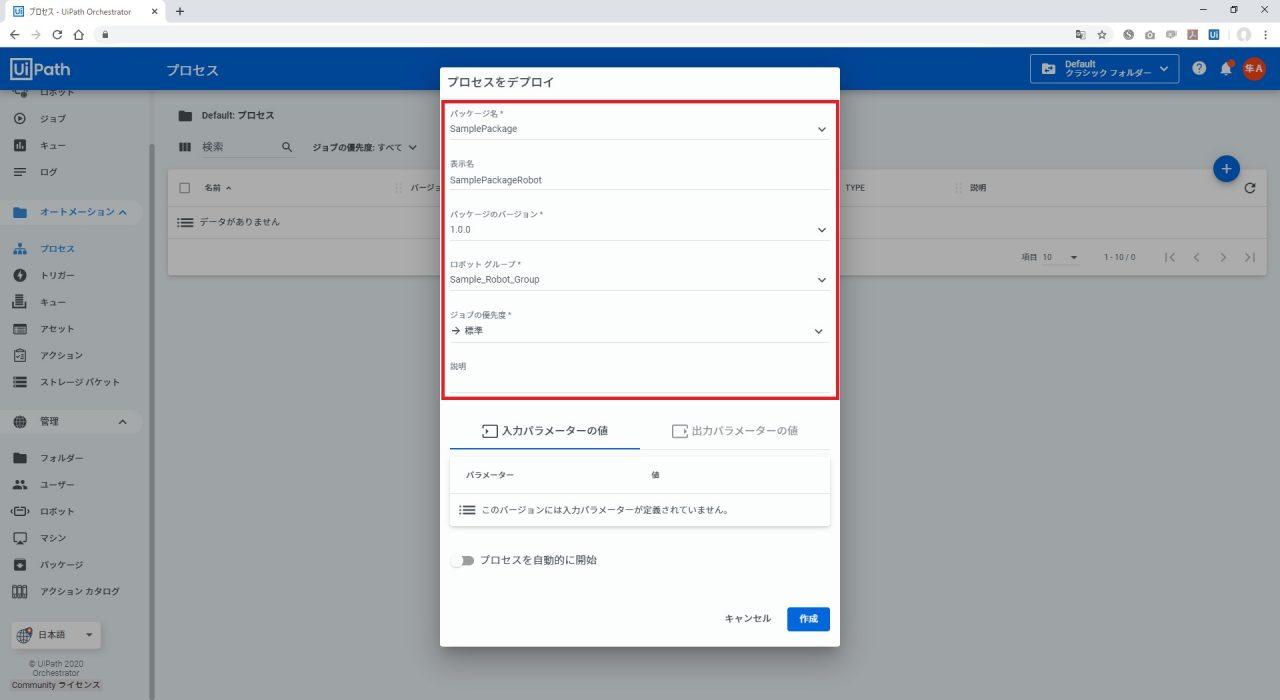Bookmark the page with the star icon
This screenshot has width=1280, height=700.
(x=1102, y=34)
